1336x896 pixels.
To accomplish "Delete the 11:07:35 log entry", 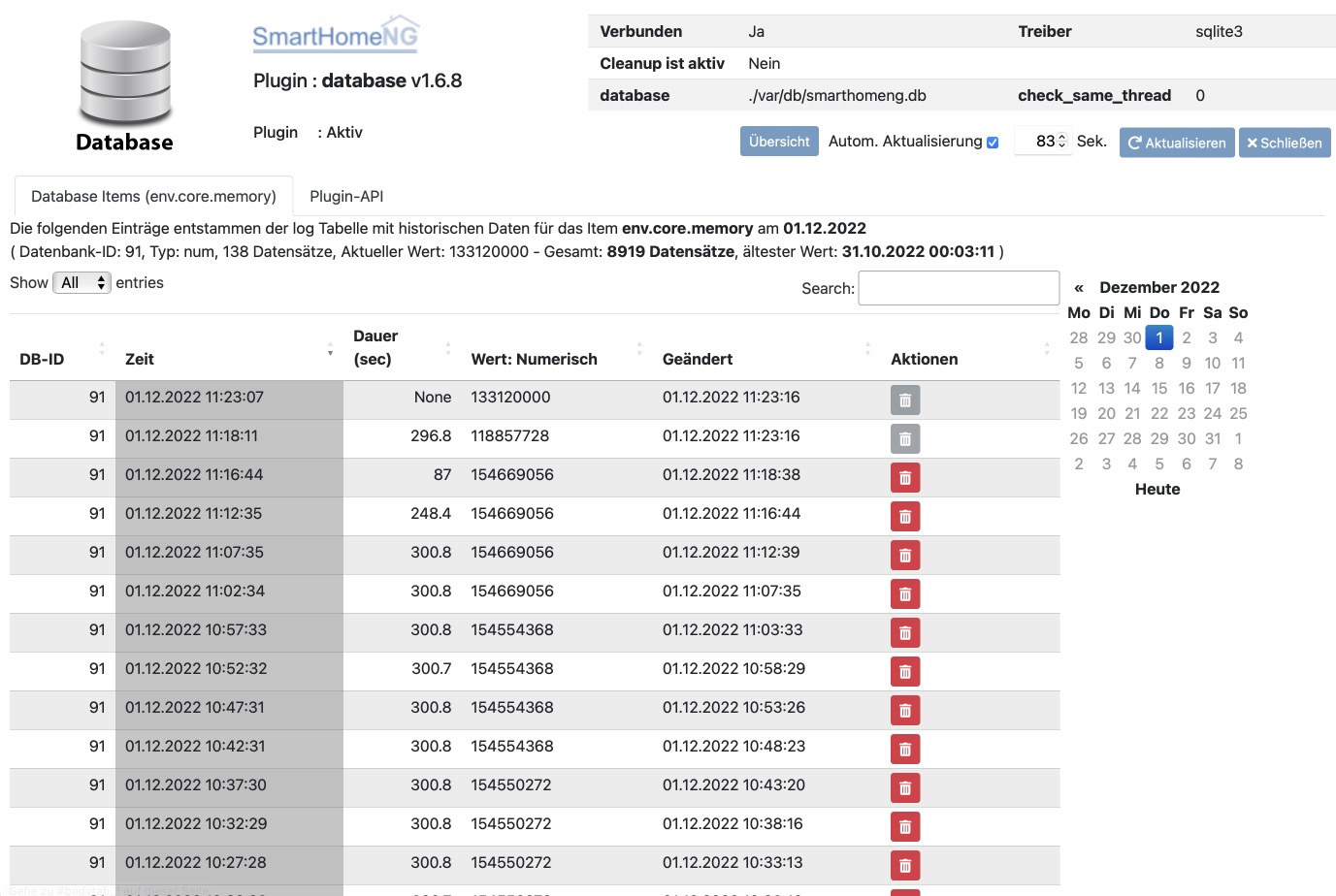I will click(x=905, y=556).
